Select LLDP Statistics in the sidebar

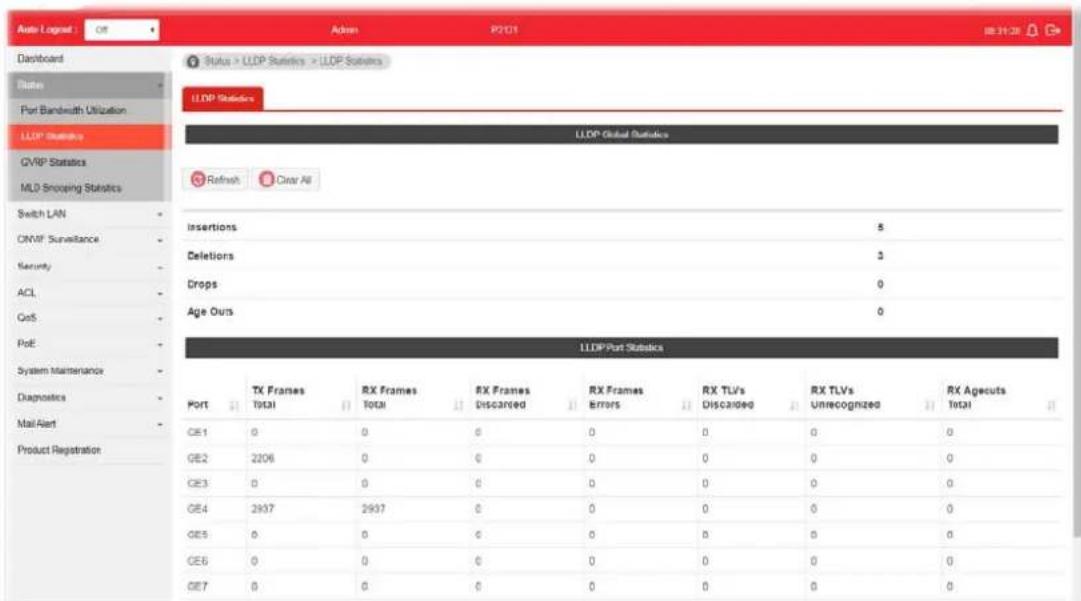[90, 136]
